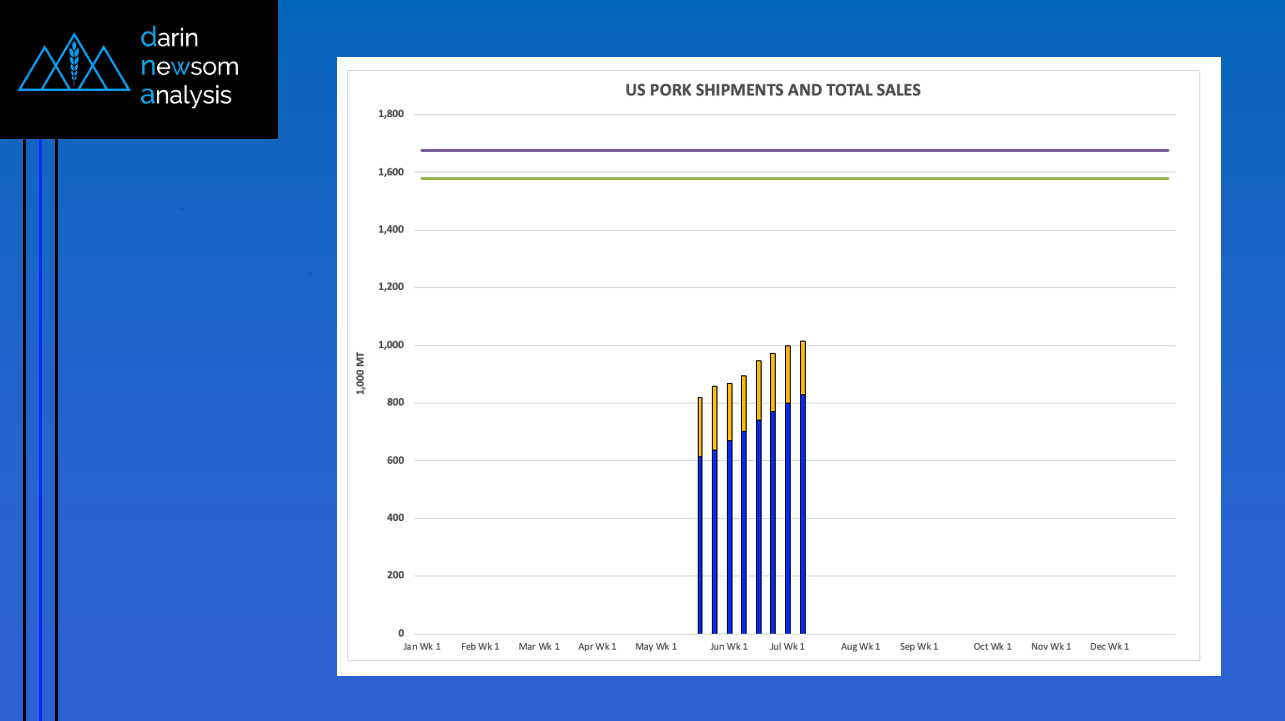Click the "Aug Wk 1" x-axis label
Viewport: 1285px width, 721px height.
pos(861,647)
